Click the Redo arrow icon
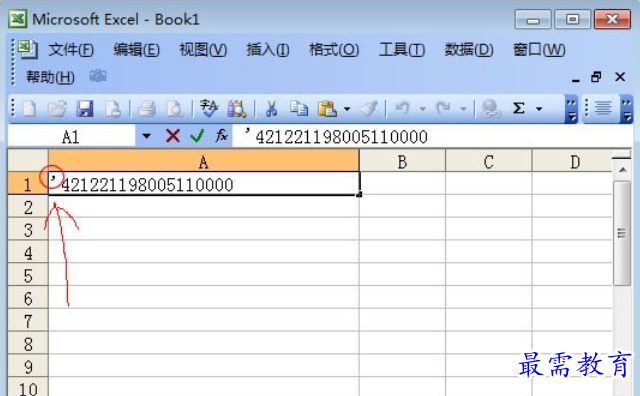The image size is (640, 396). coord(443,109)
